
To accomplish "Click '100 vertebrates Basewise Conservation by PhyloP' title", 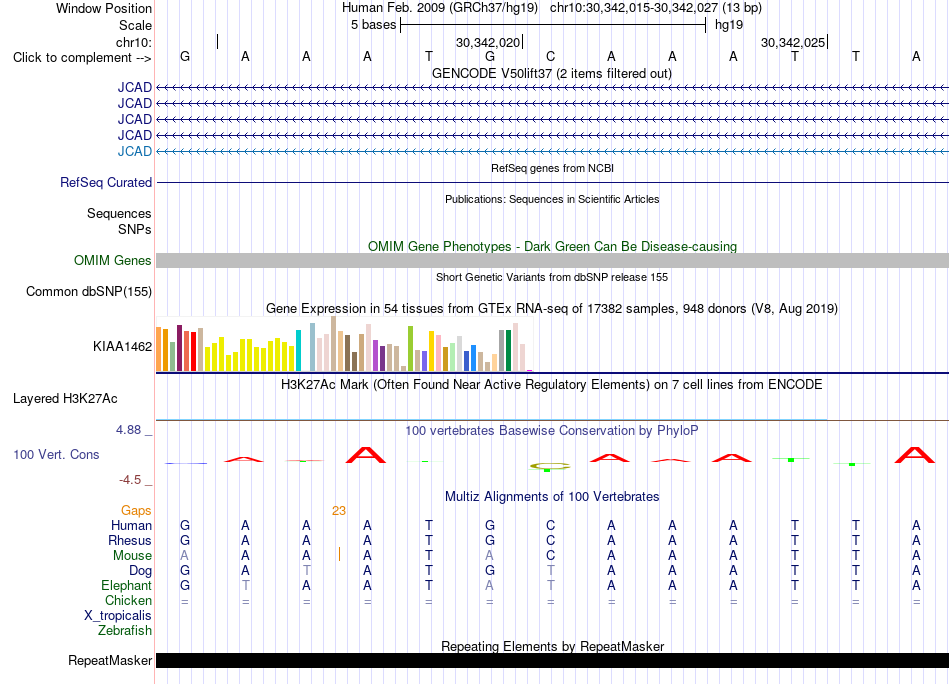I will 552,431.
